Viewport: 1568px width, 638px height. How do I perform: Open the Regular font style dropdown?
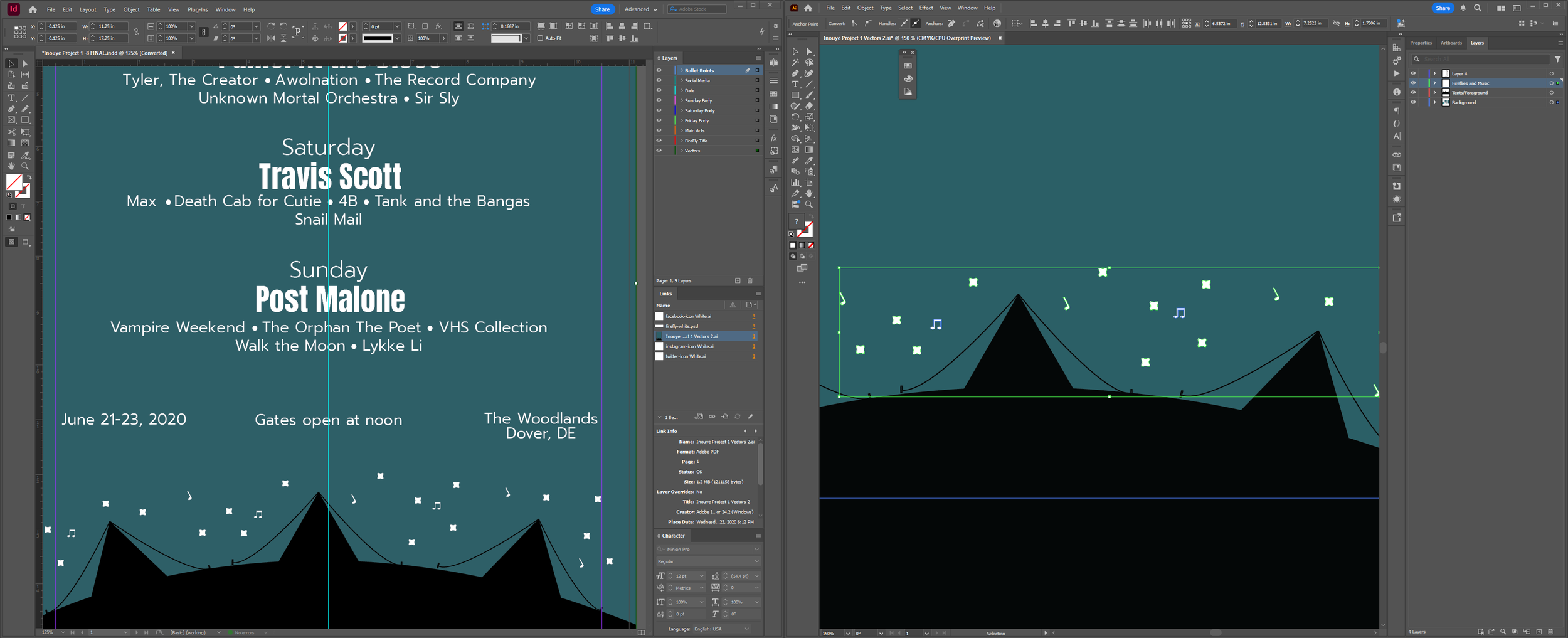[756, 561]
